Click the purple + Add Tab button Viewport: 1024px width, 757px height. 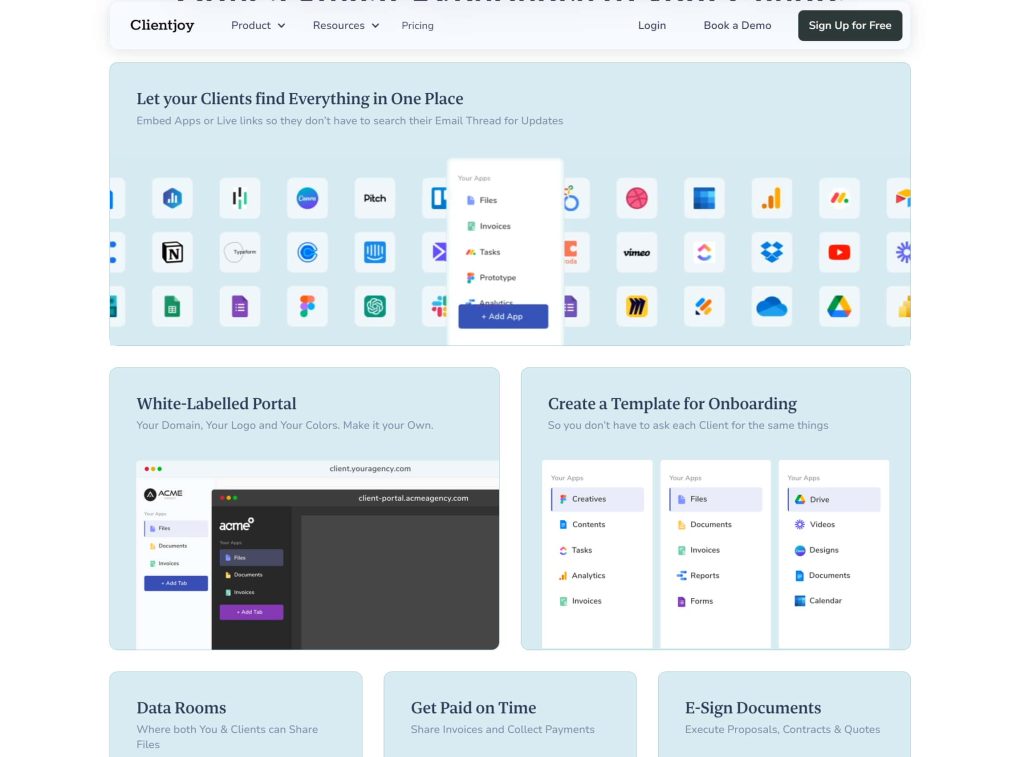tap(251, 612)
